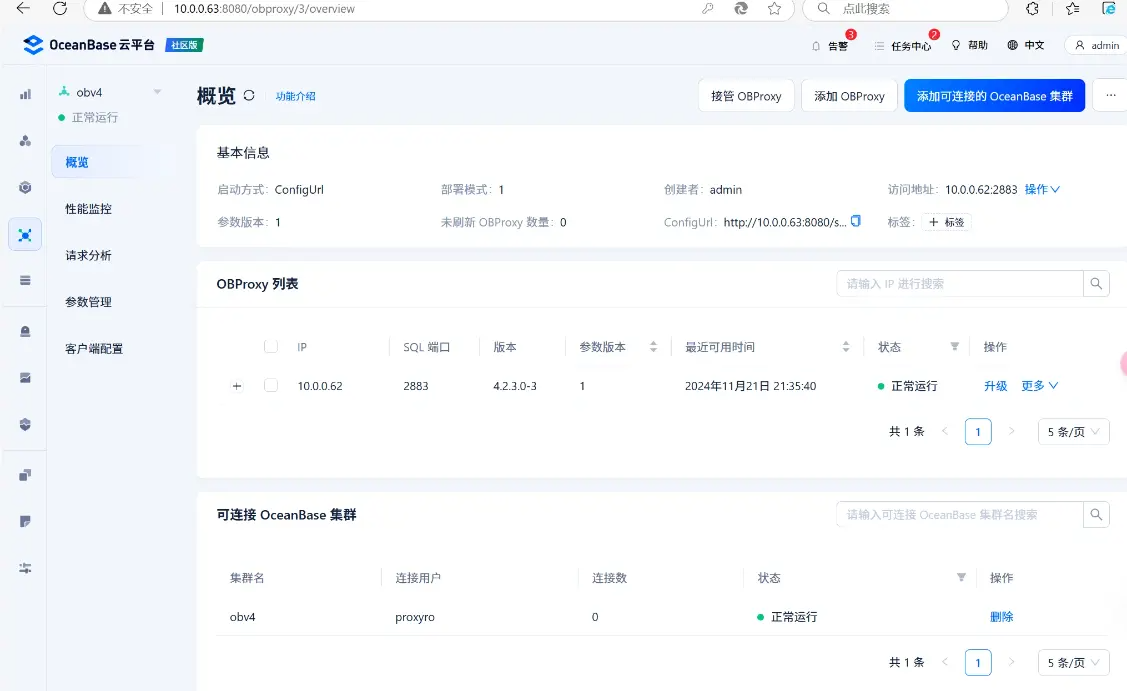Select the dashboard icon in the left rail
This screenshot has width=1127, height=691.
25,94
